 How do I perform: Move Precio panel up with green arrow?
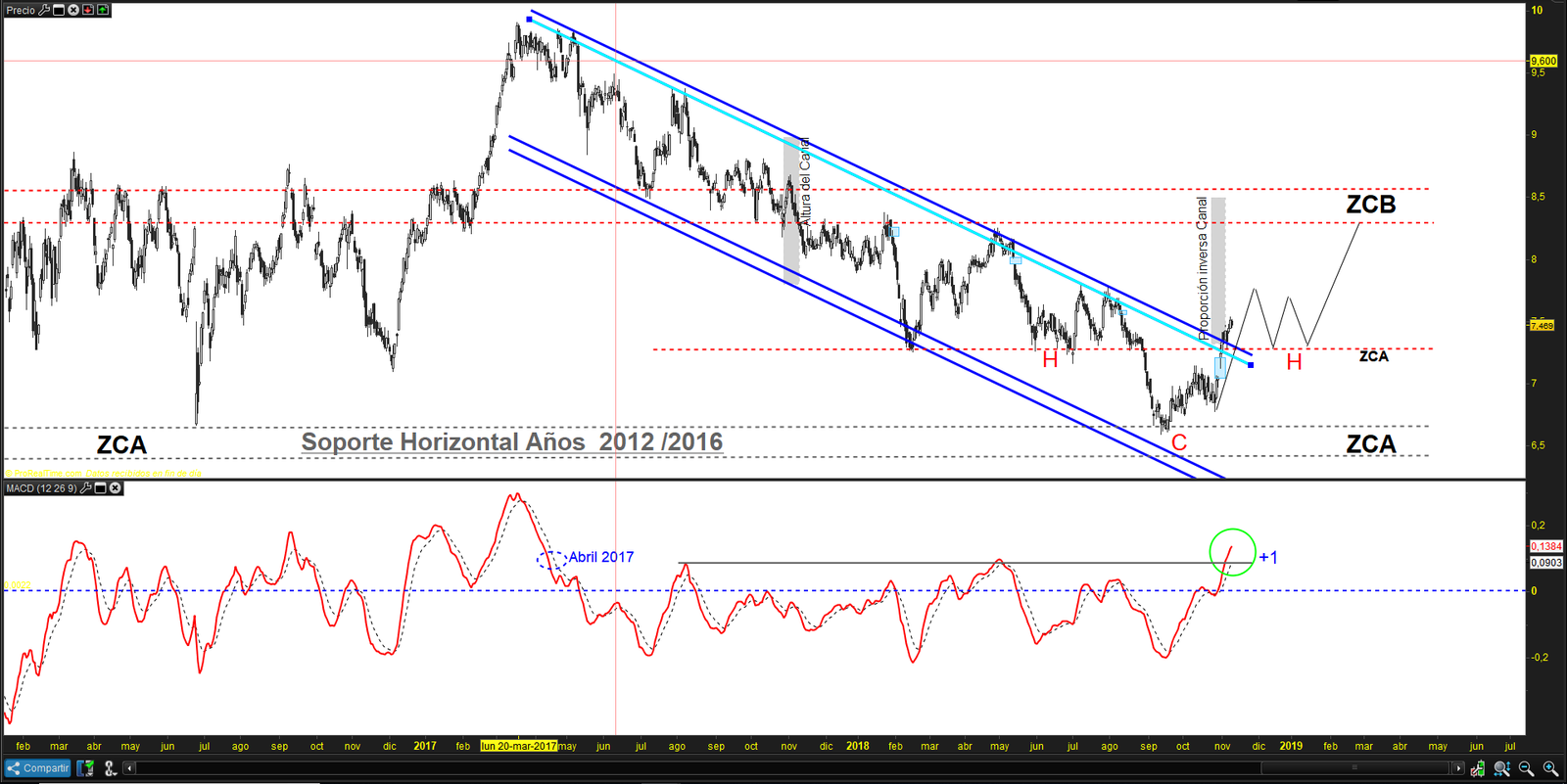pos(103,10)
